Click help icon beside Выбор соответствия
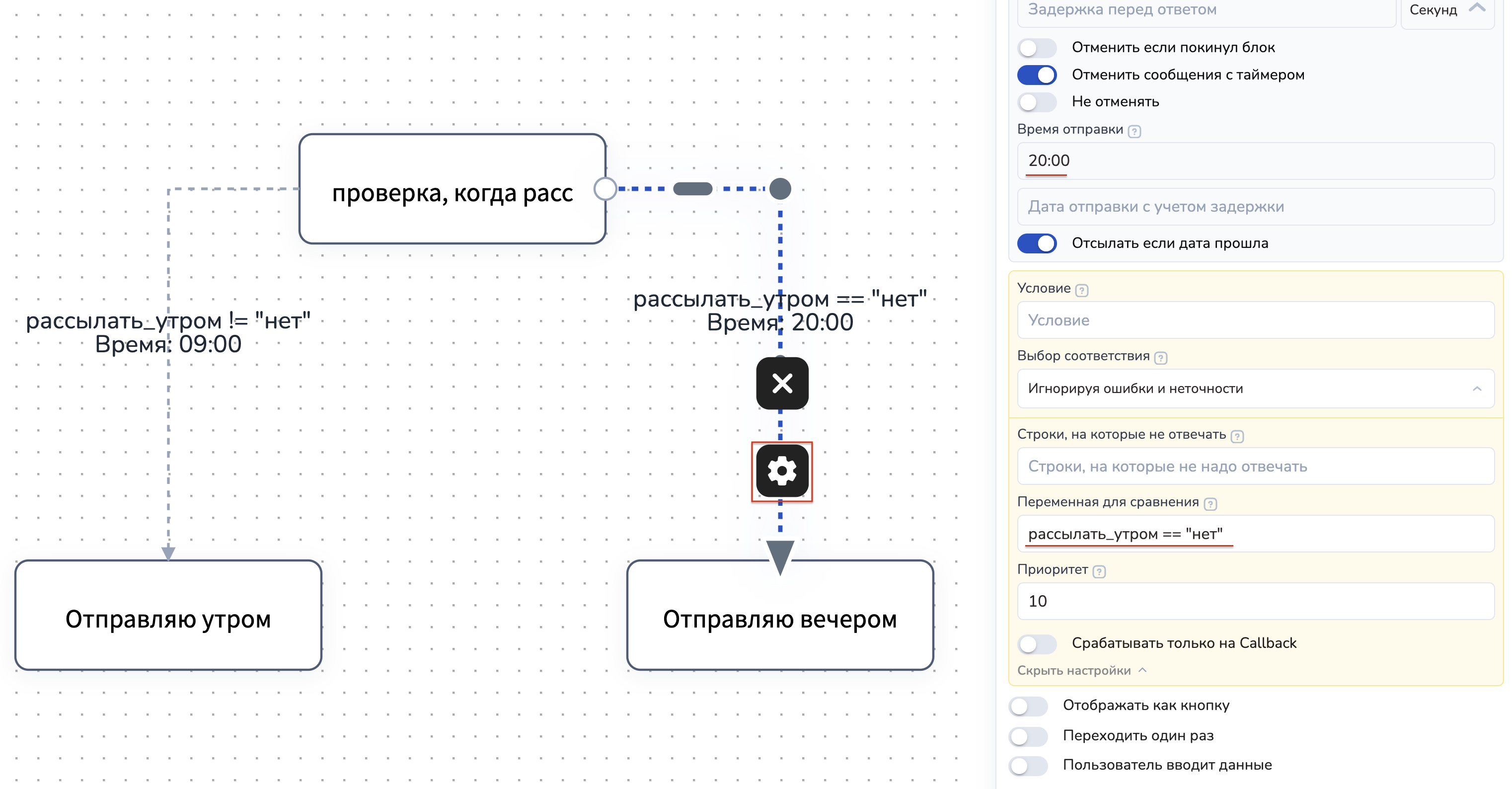 click(x=1160, y=358)
